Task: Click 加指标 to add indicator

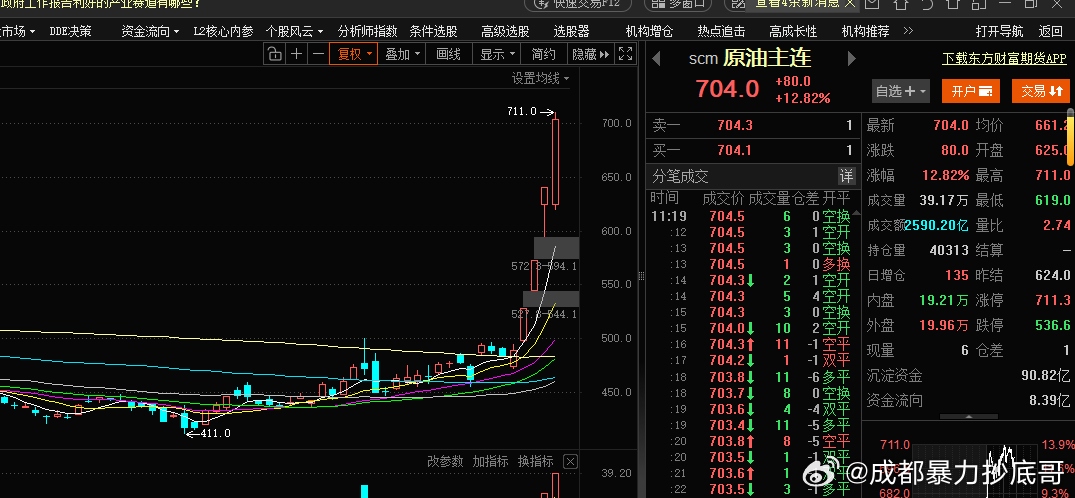Action: click(490, 461)
